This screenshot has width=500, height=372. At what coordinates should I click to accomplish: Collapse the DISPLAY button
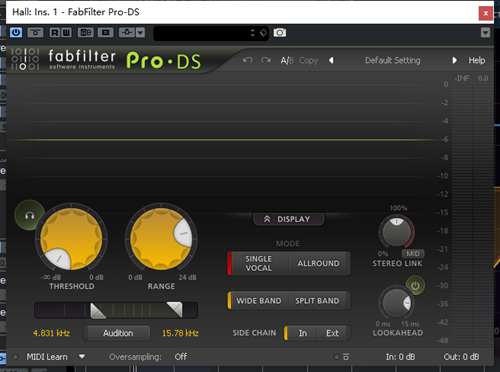(x=288, y=219)
